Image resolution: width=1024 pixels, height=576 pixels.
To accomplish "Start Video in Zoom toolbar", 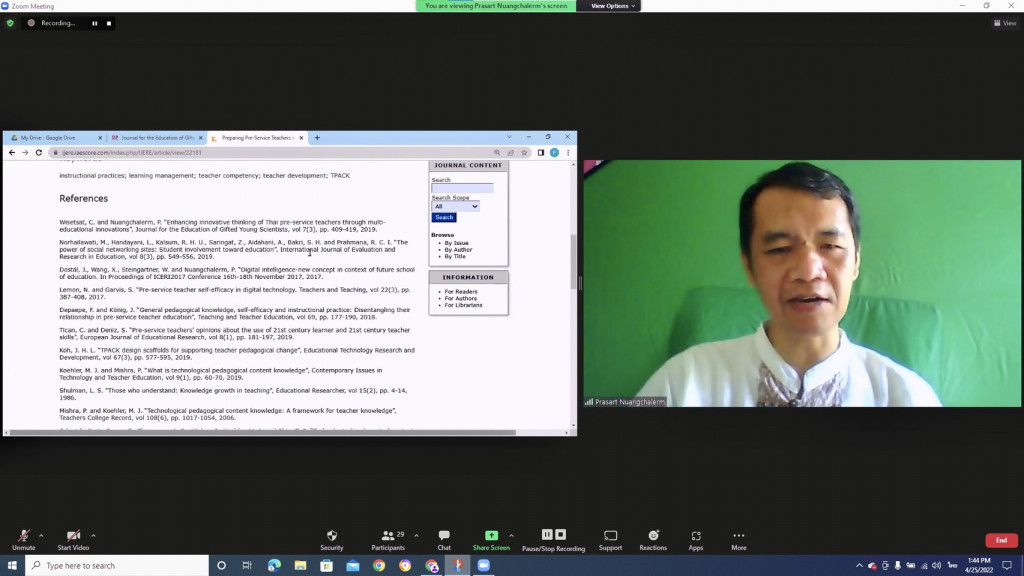I will click(x=72, y=537).
